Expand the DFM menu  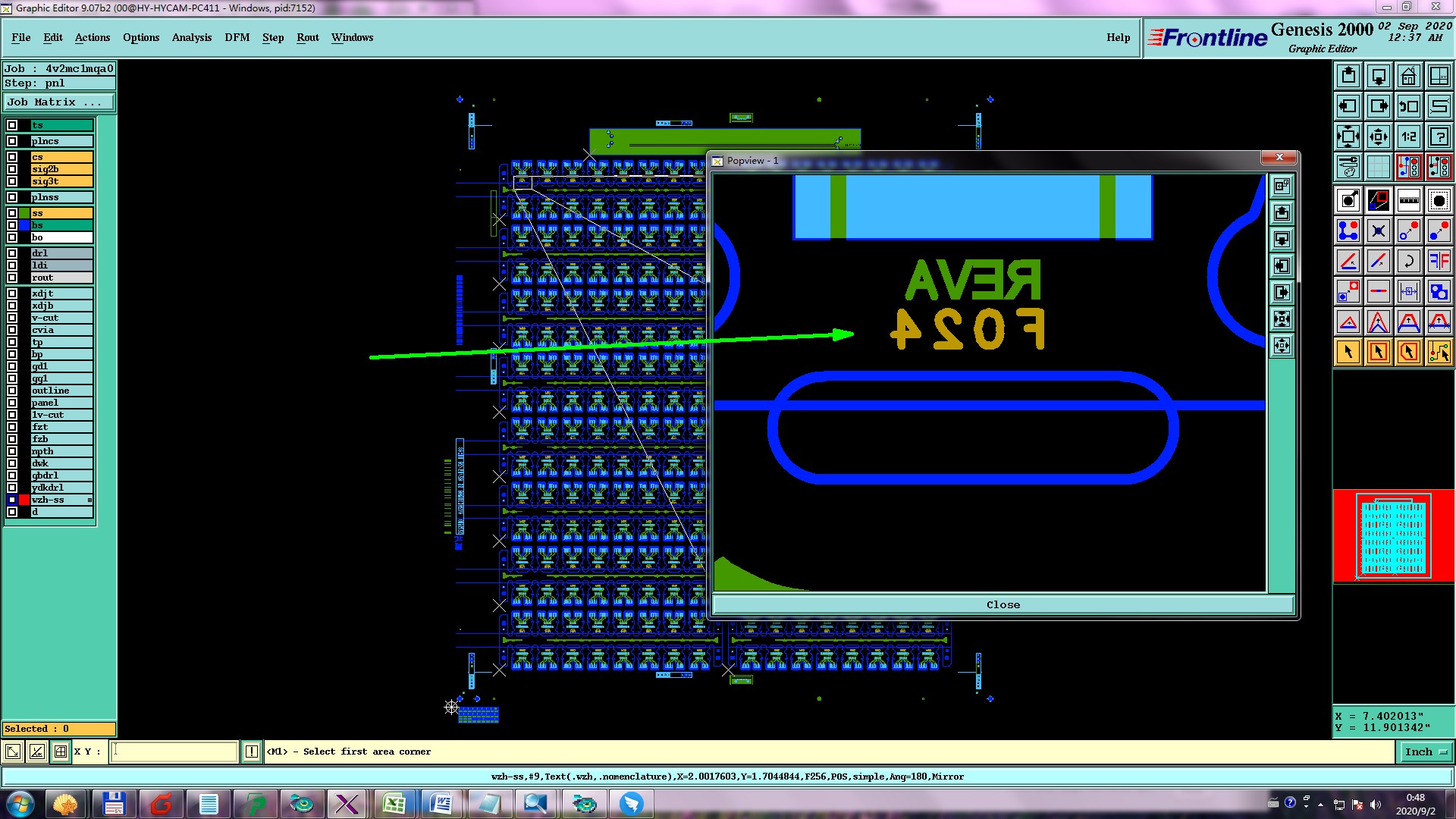[237, 37]
